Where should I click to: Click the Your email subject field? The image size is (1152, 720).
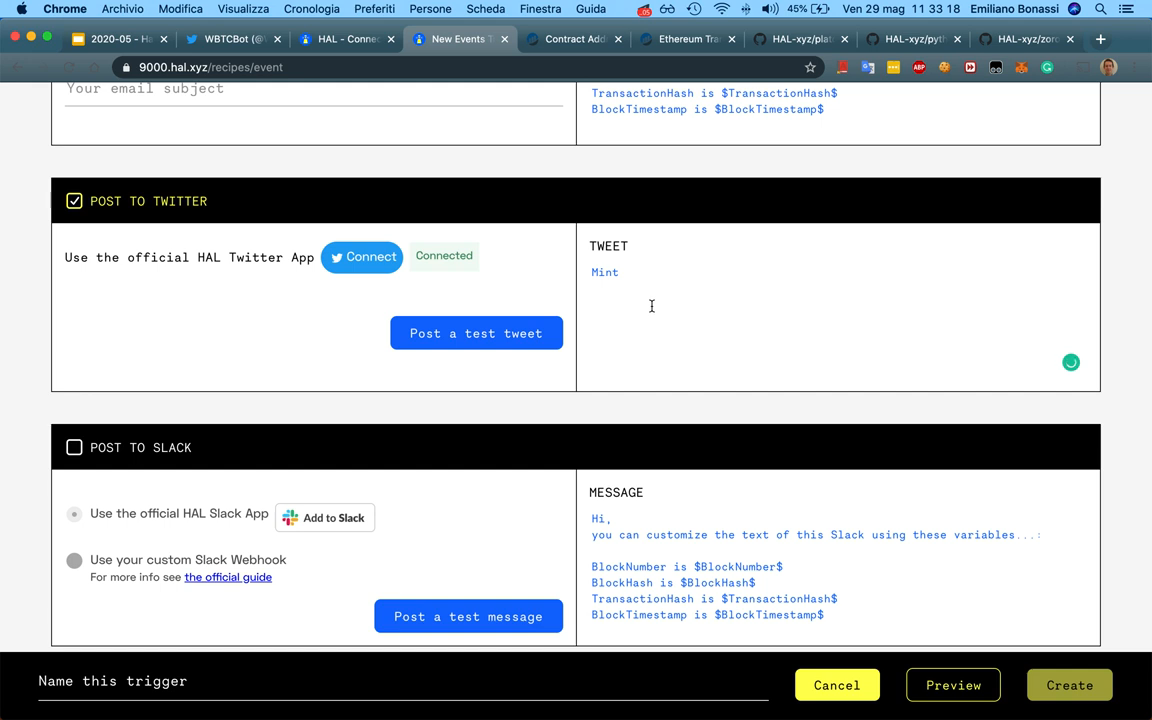314,92
